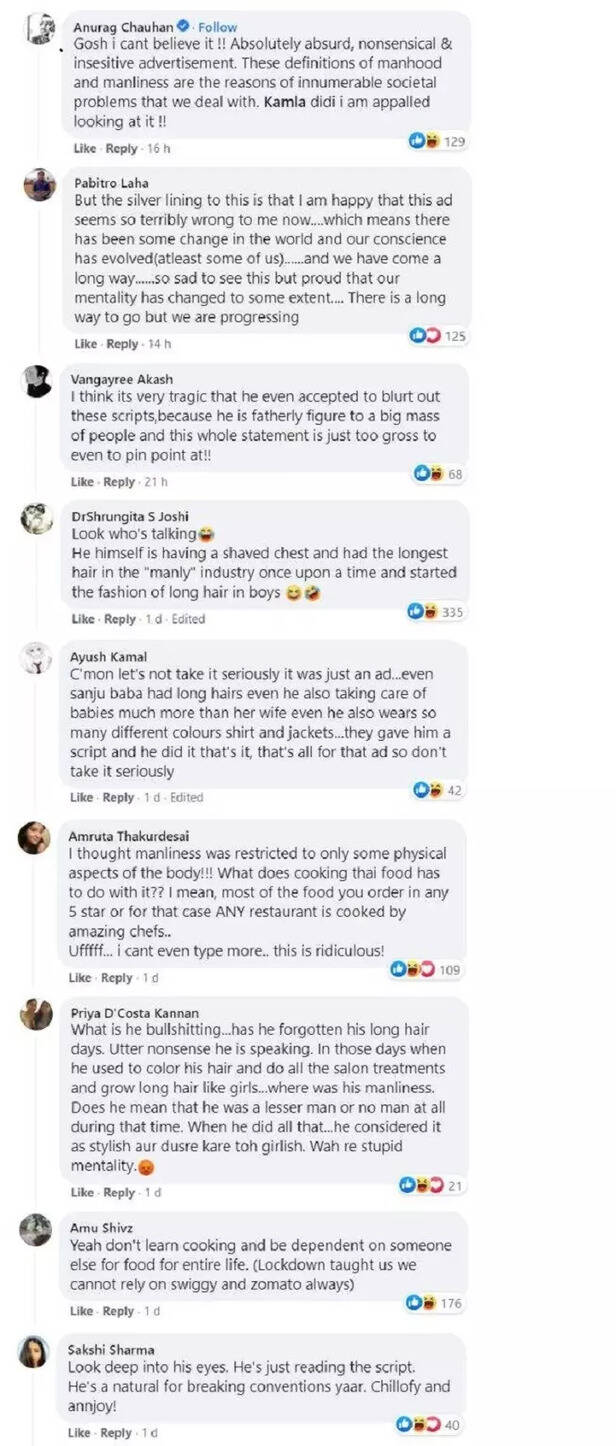Open reaction icons on Amu Shivz's comment
This screenshot has width=616, height=1446.
422,1303
